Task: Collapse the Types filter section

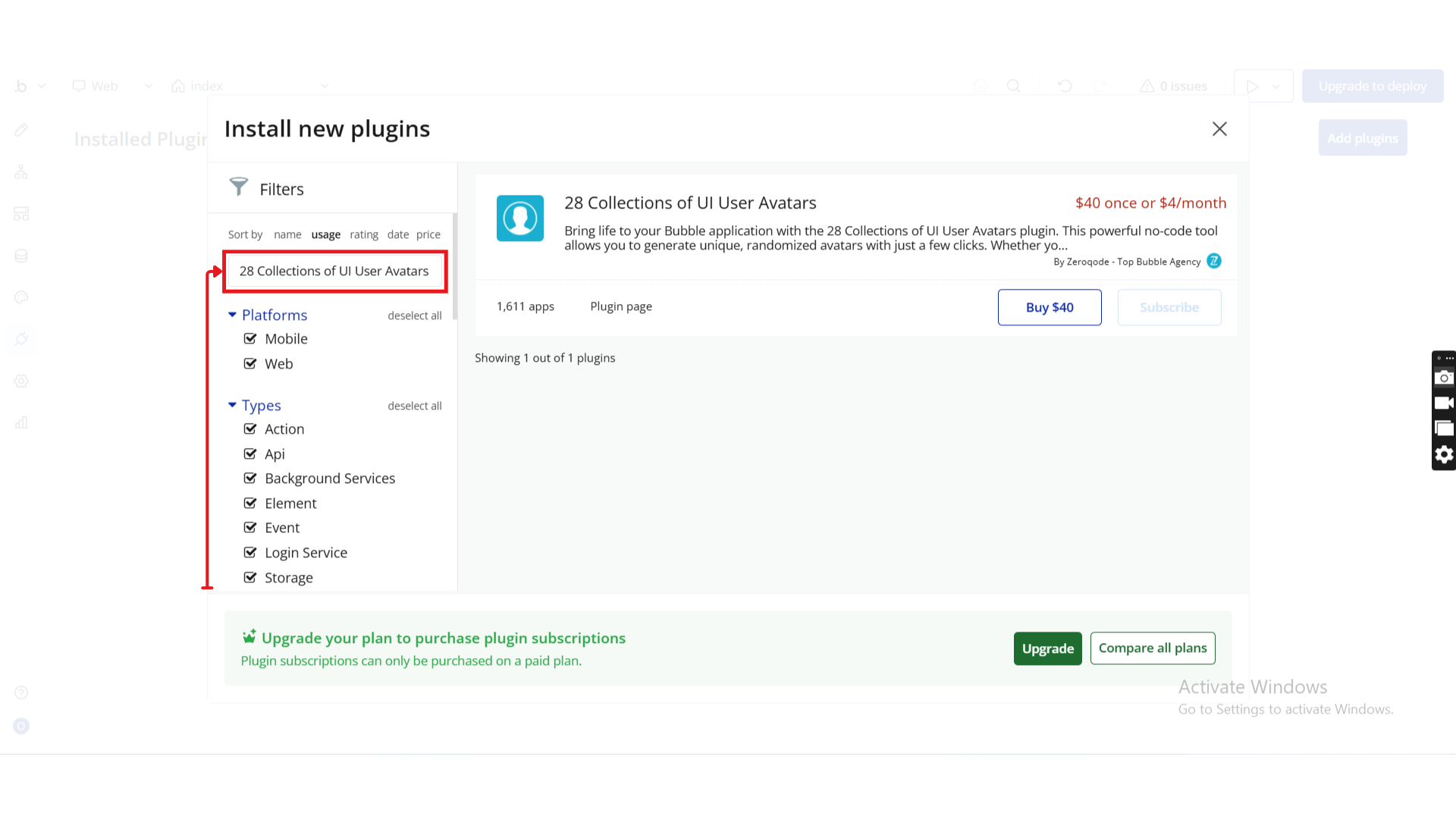Action: click(x=232, y=405)
